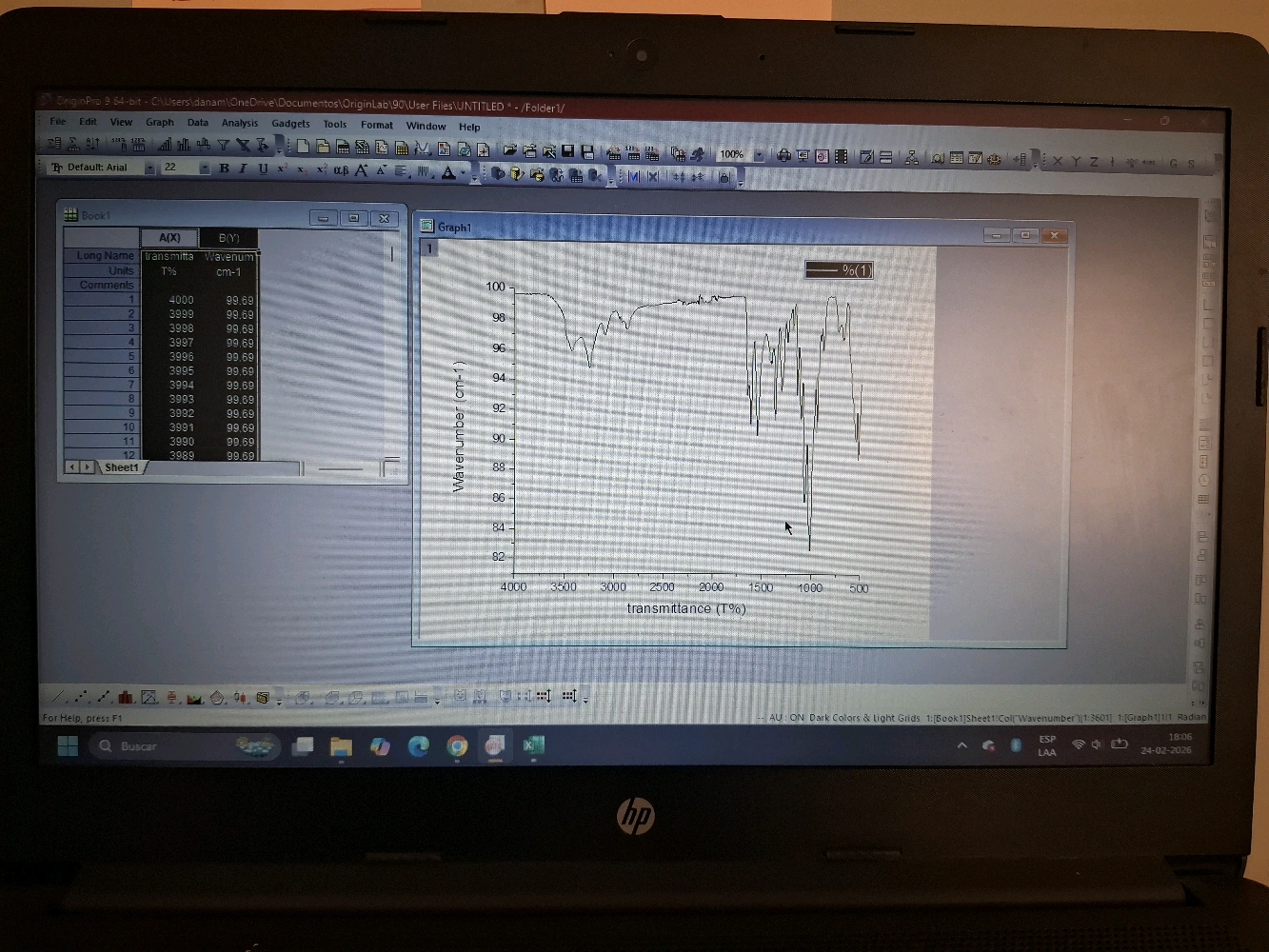Viewport: 1269px width, 952px height.
Task: Click the New Project icon
Action: tap(303, 148)
